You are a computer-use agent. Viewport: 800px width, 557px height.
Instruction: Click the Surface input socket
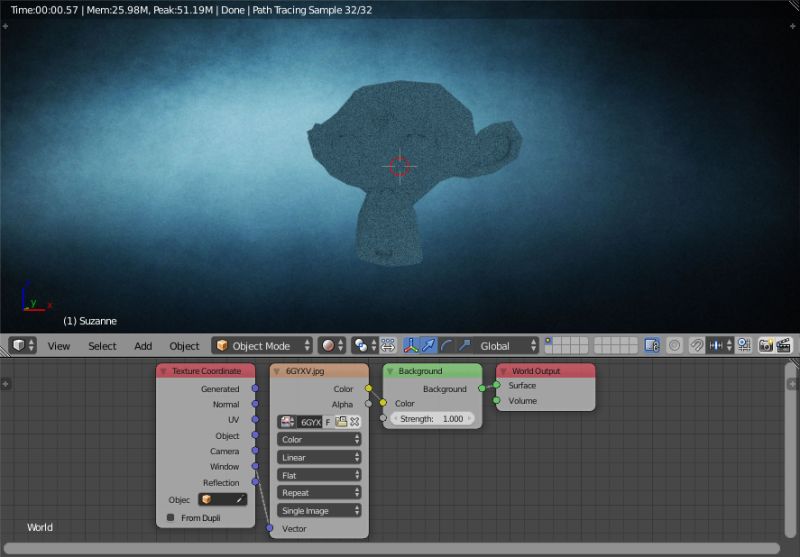[x=496, y=385]
